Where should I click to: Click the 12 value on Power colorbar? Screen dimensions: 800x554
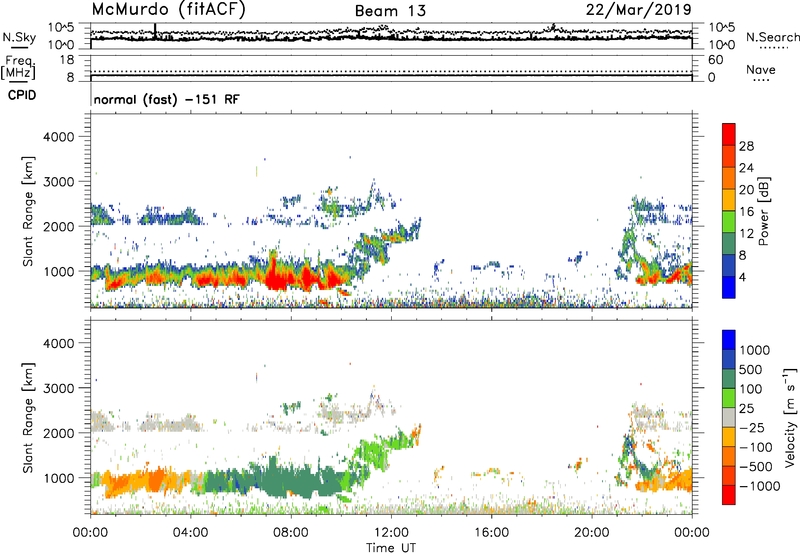point(746,234)
